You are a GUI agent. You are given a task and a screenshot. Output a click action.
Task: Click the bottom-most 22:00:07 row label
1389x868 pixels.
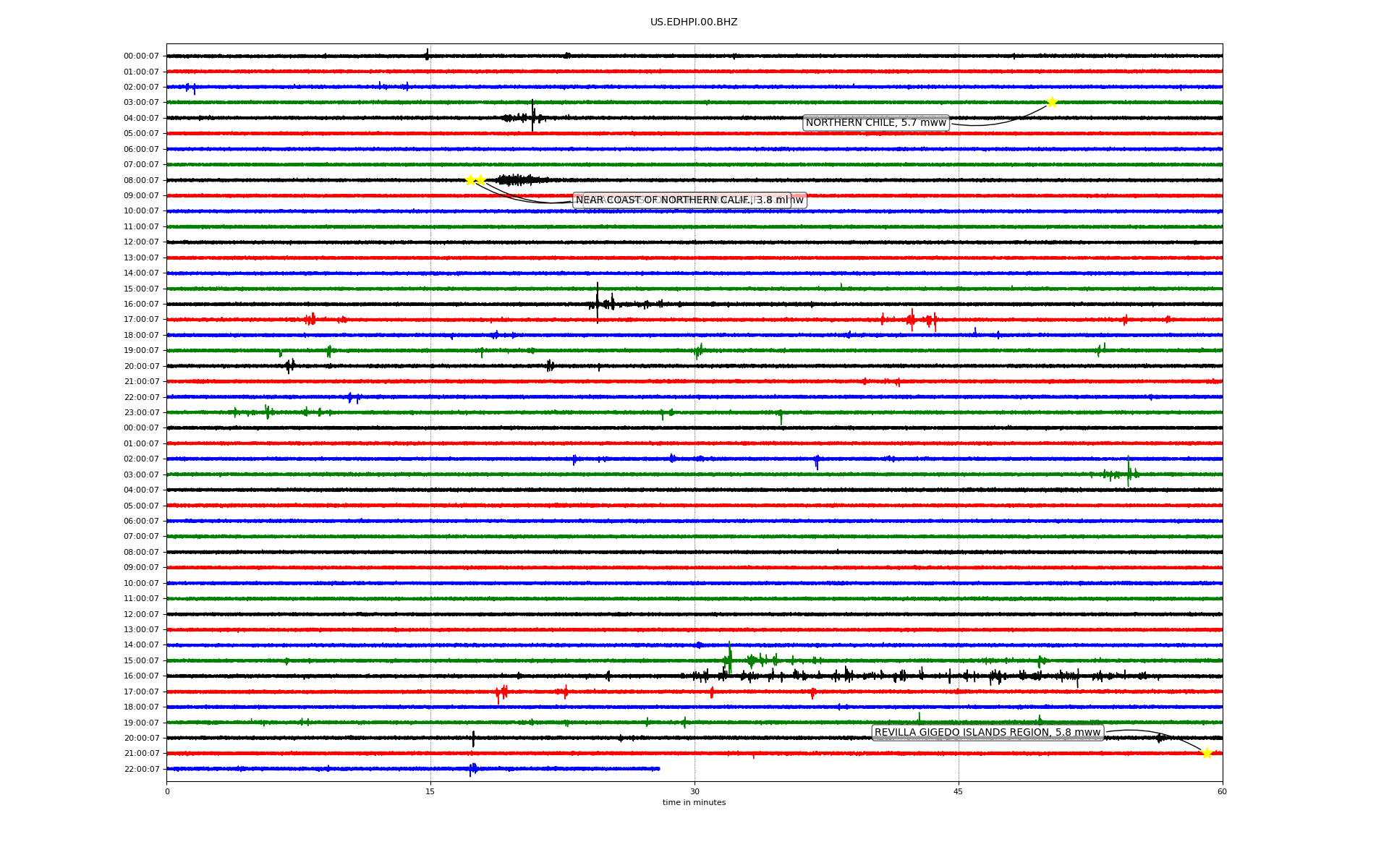pos(141,769)
